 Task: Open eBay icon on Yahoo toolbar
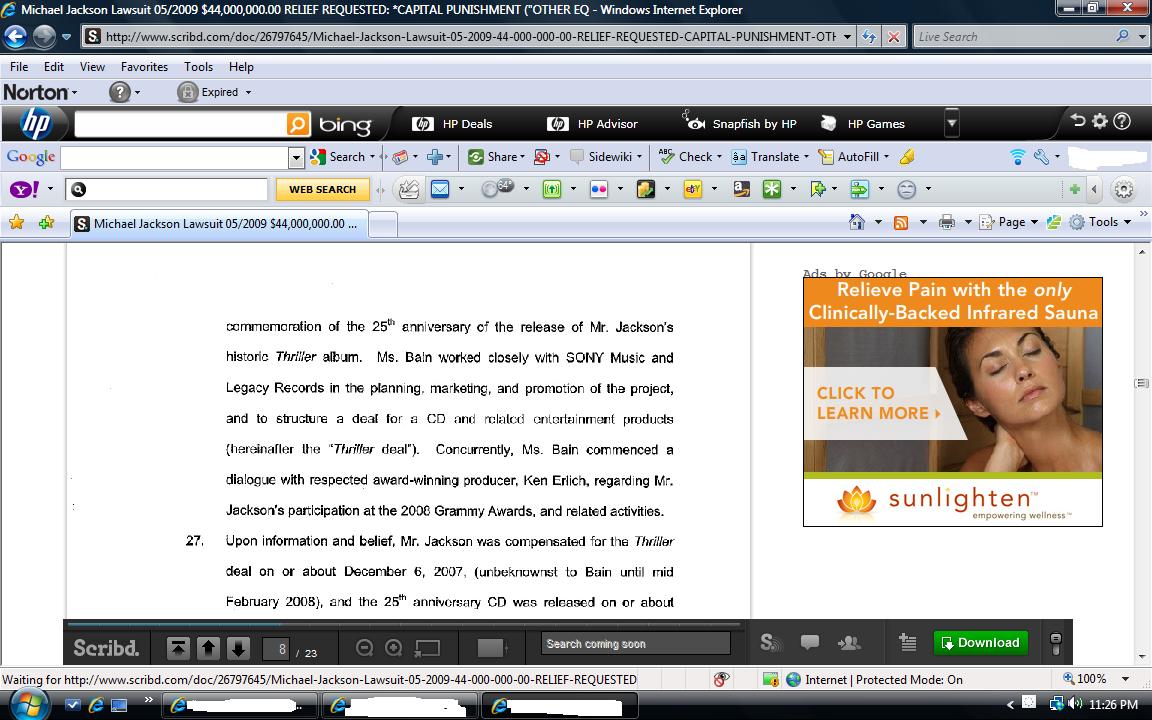(693, 190)
